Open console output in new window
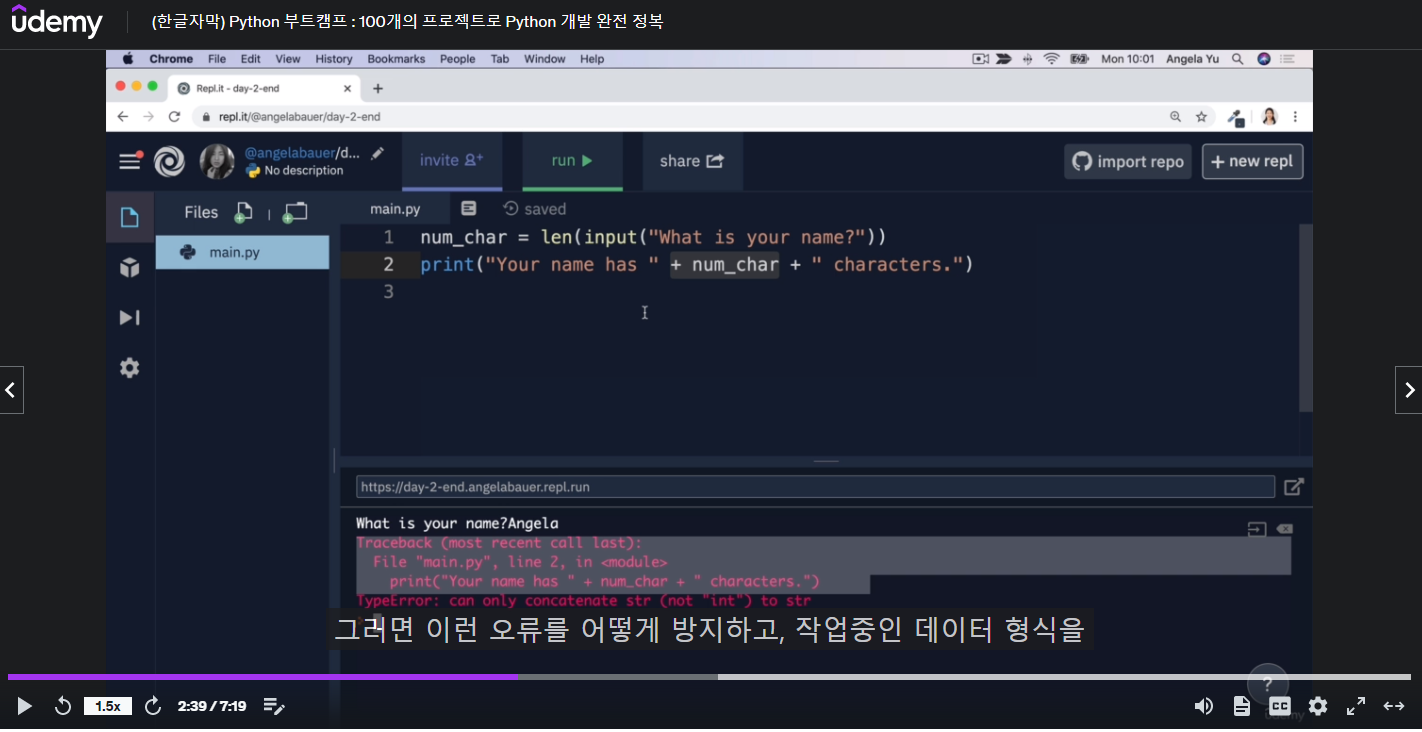This screenshot has width=1422, height=732. tap(1294, 487)
